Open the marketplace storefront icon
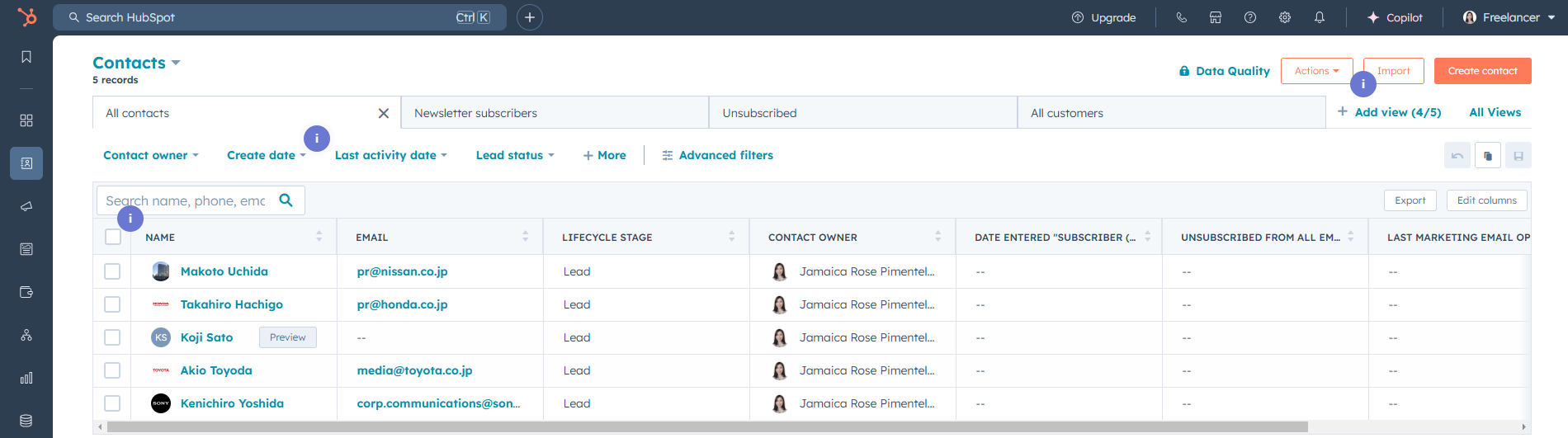Viewport: 1568px width, 438px height. coord(1216,17)
